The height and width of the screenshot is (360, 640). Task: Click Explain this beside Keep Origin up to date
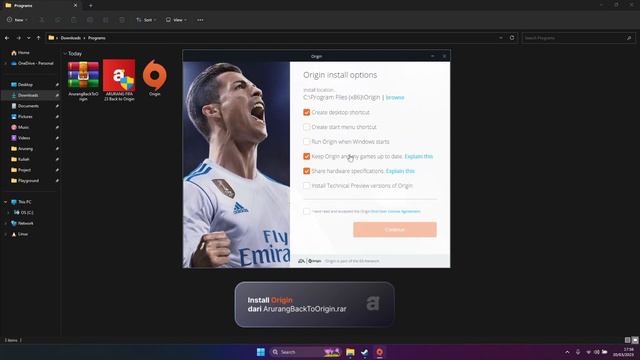(x=419, y=156)
